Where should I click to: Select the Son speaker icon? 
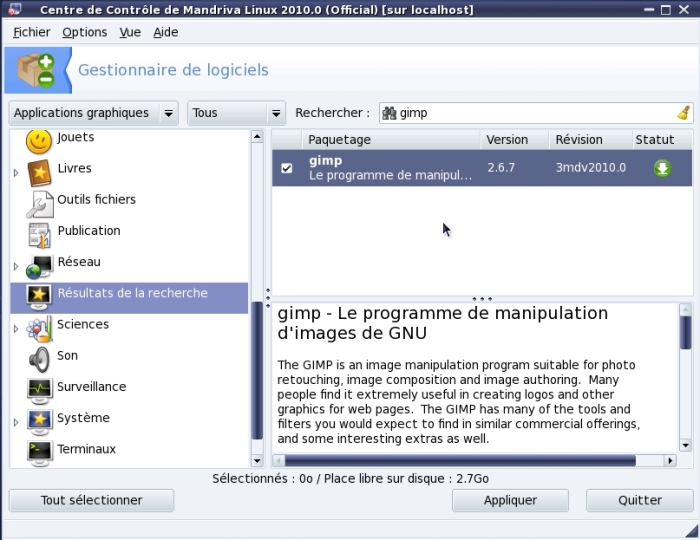(x=39, y=359)
